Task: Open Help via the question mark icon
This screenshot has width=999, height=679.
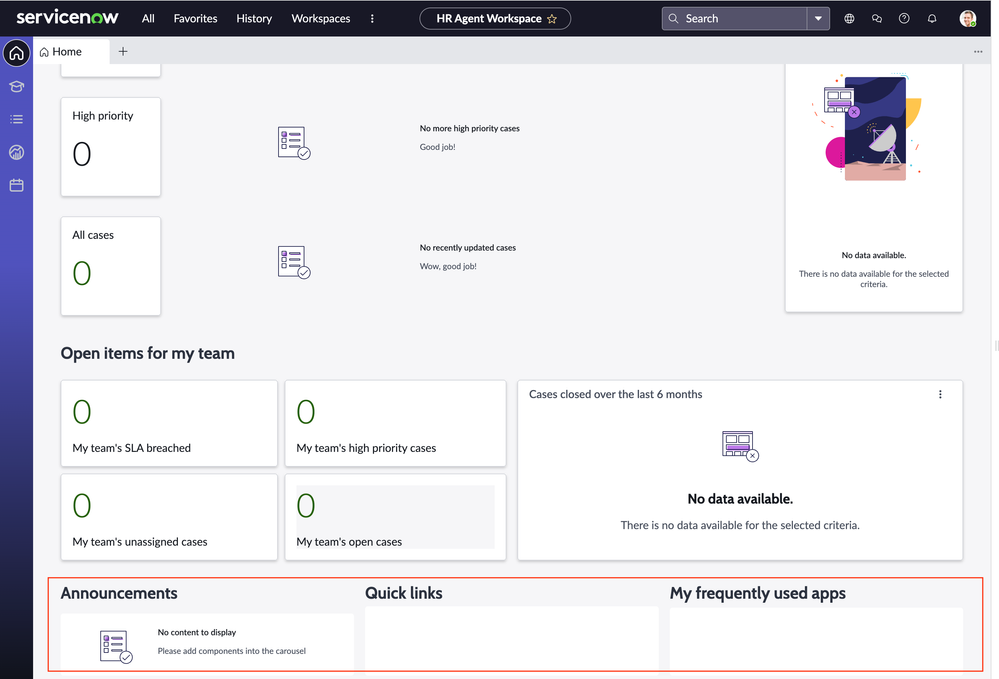Action: click(x=903, y=18)
